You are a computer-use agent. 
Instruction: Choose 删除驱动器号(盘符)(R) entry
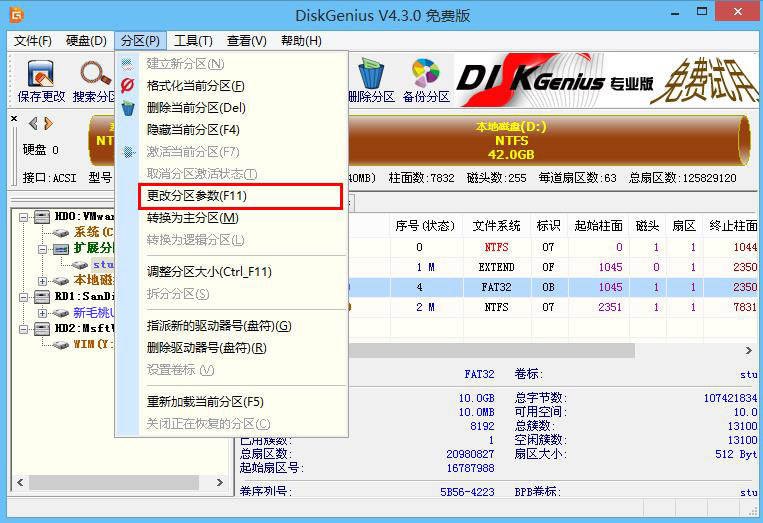point(232,348)
